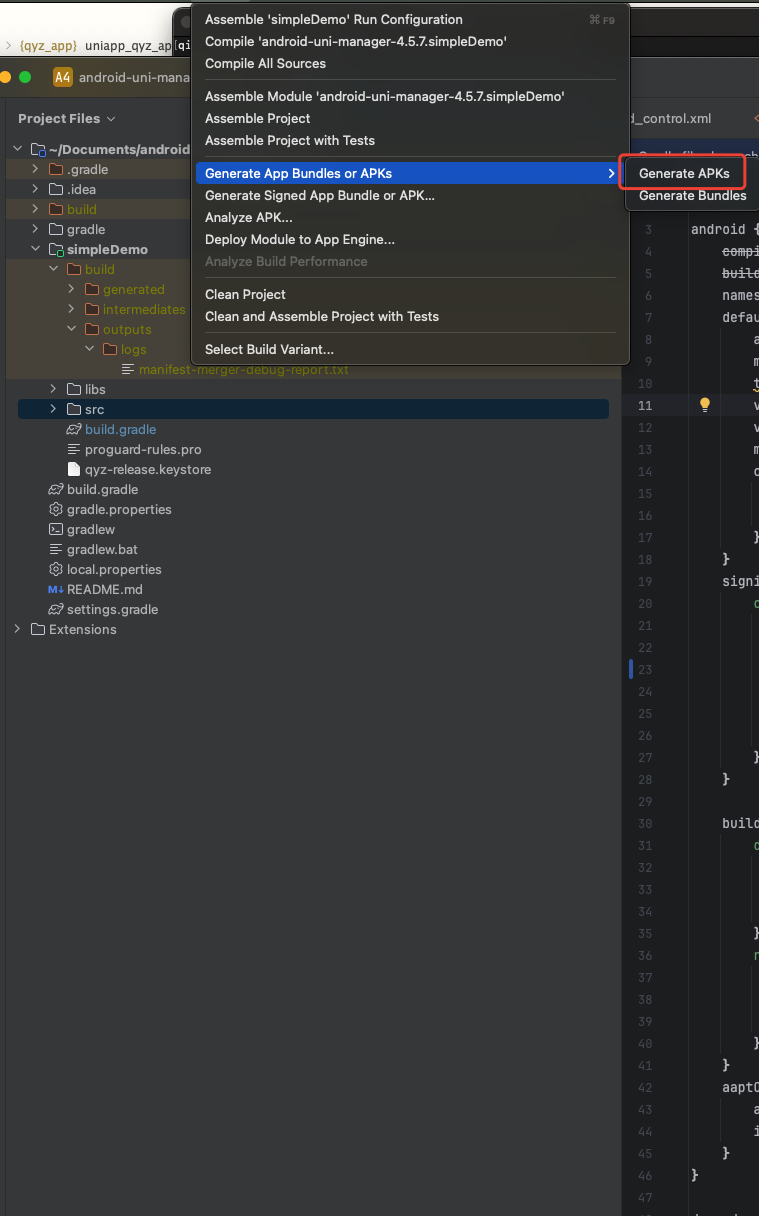Expand the intermediates folder
759x1216 pixels.
coord(71,309)
